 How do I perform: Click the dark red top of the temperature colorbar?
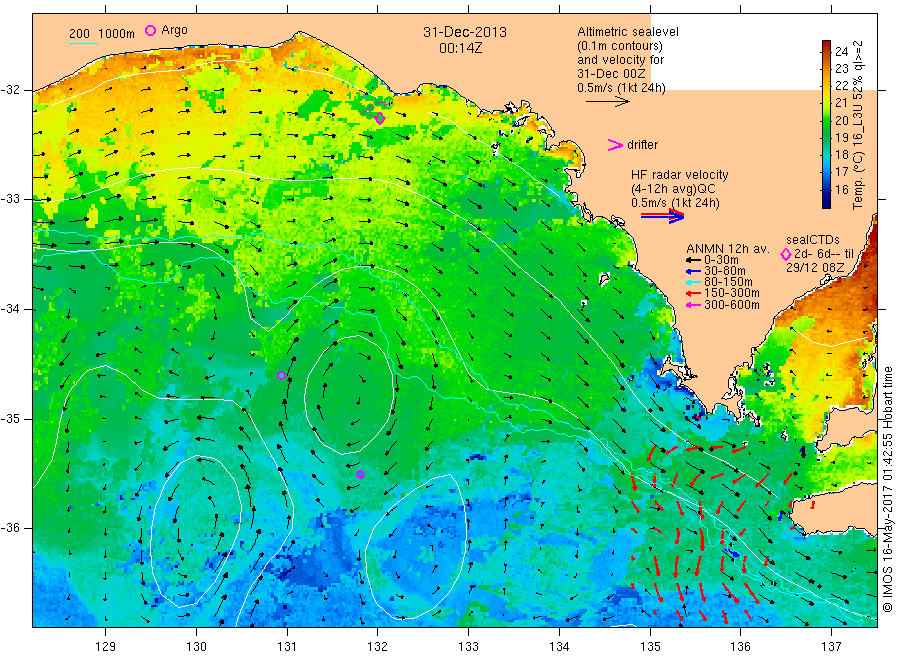[x=826, y=45]
